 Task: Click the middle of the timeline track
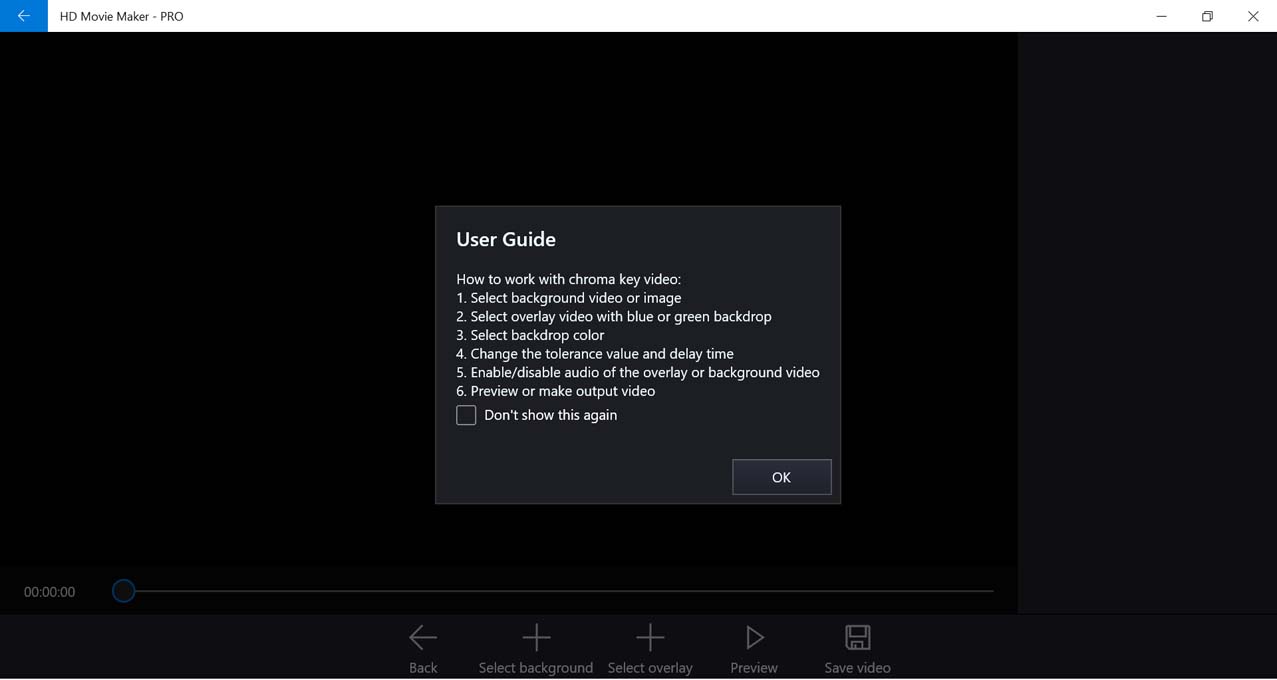[560, 591]
